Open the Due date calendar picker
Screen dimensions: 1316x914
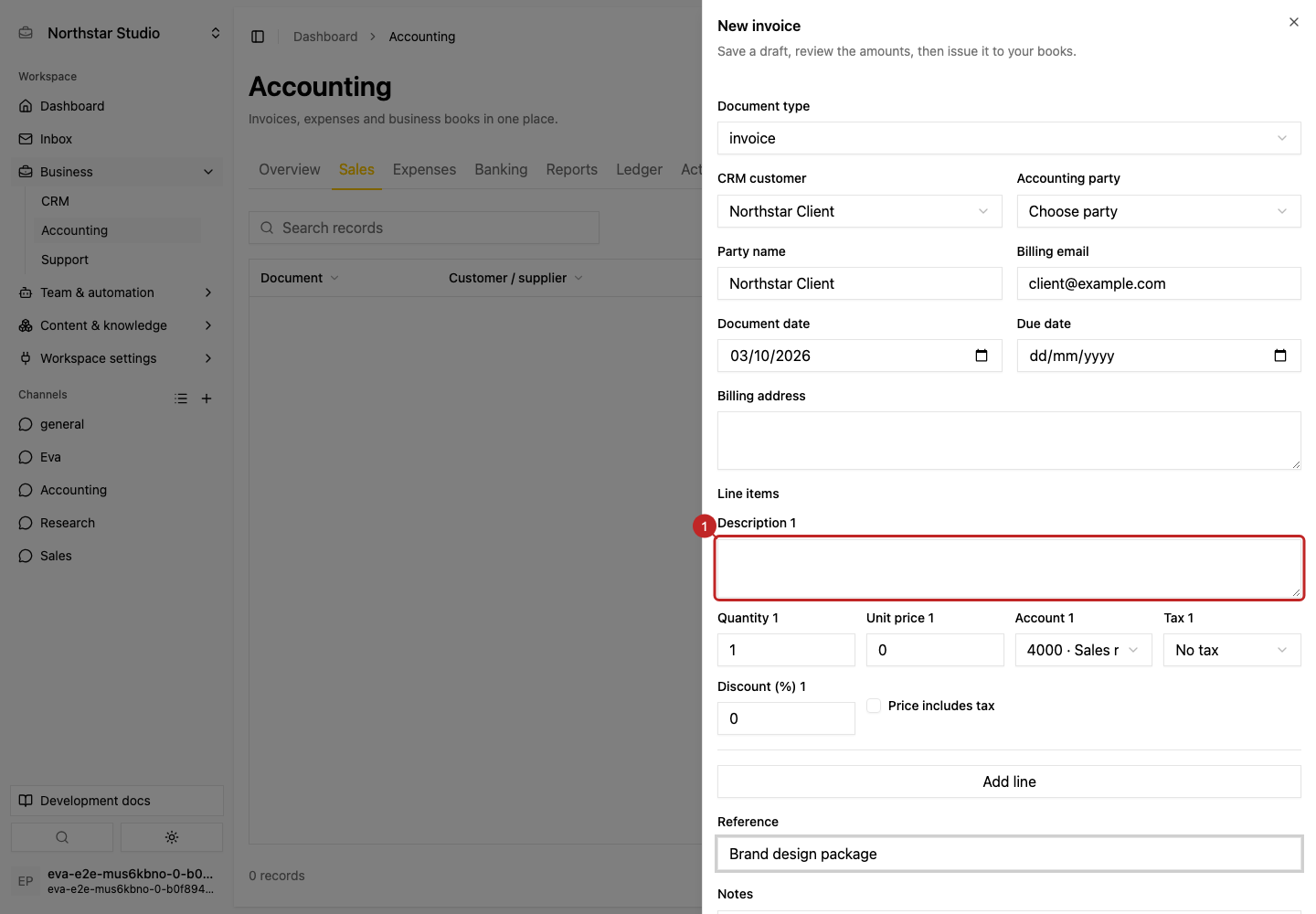1280,356
